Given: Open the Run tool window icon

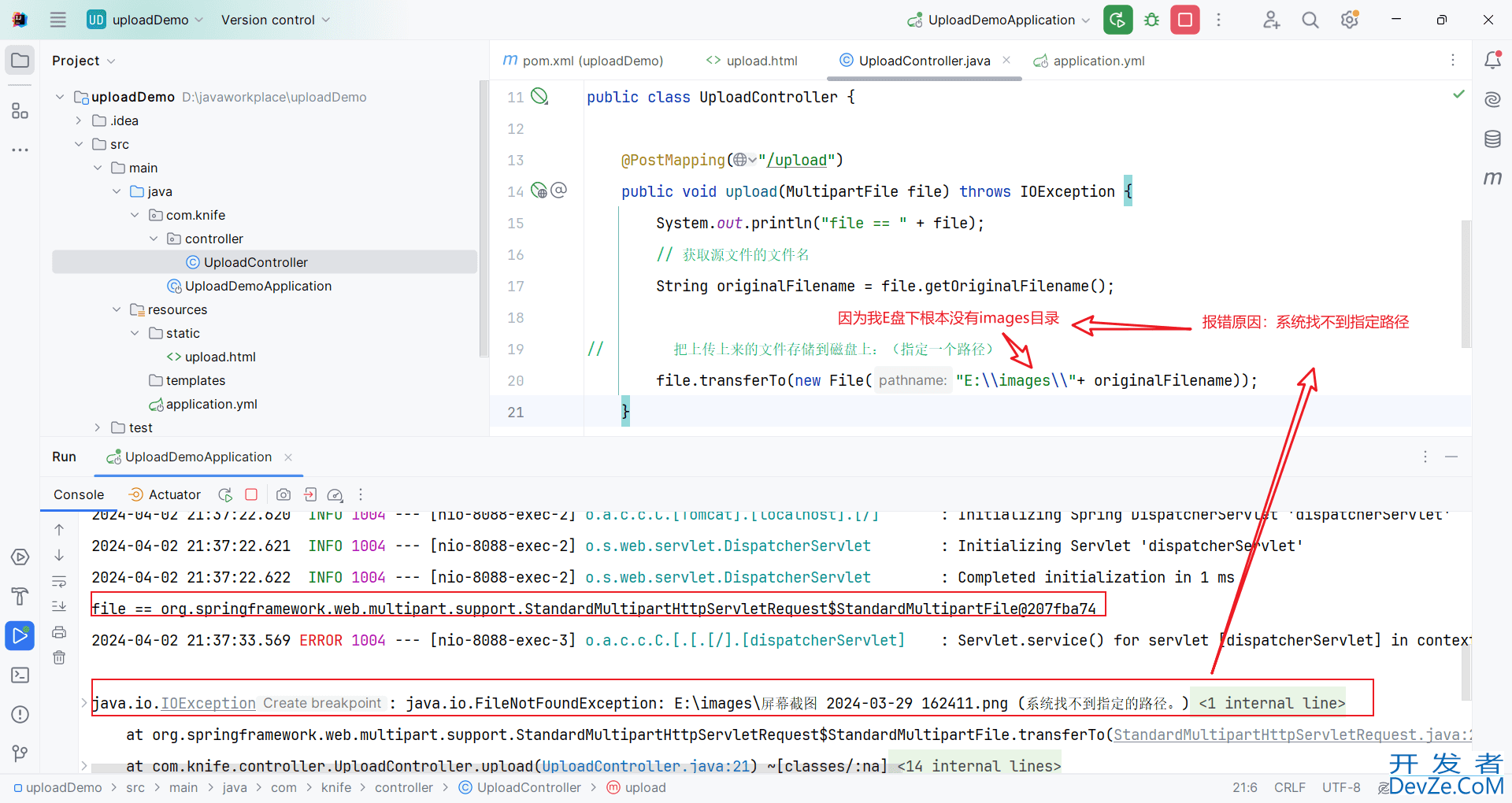Looking at the screenshot, I should click(x=20, y=635).
